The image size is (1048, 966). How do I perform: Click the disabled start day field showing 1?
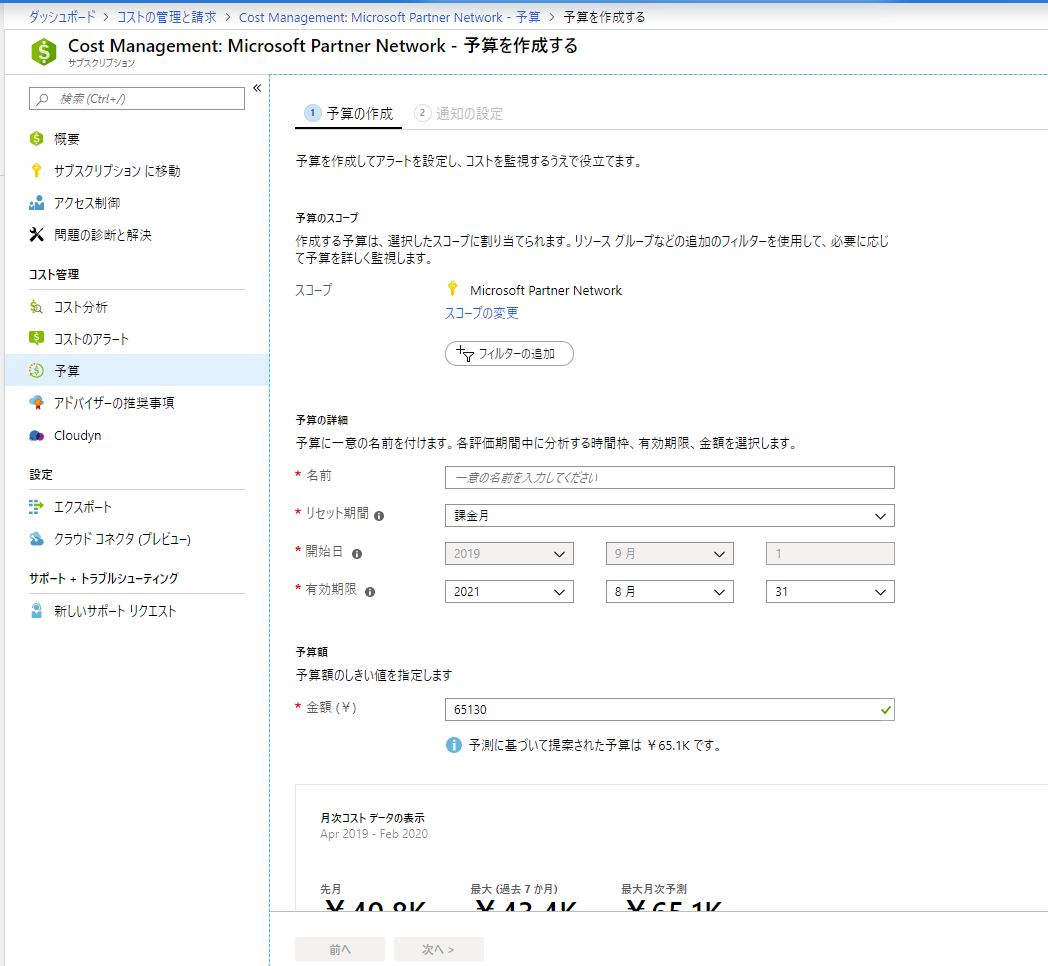point(830,554)
